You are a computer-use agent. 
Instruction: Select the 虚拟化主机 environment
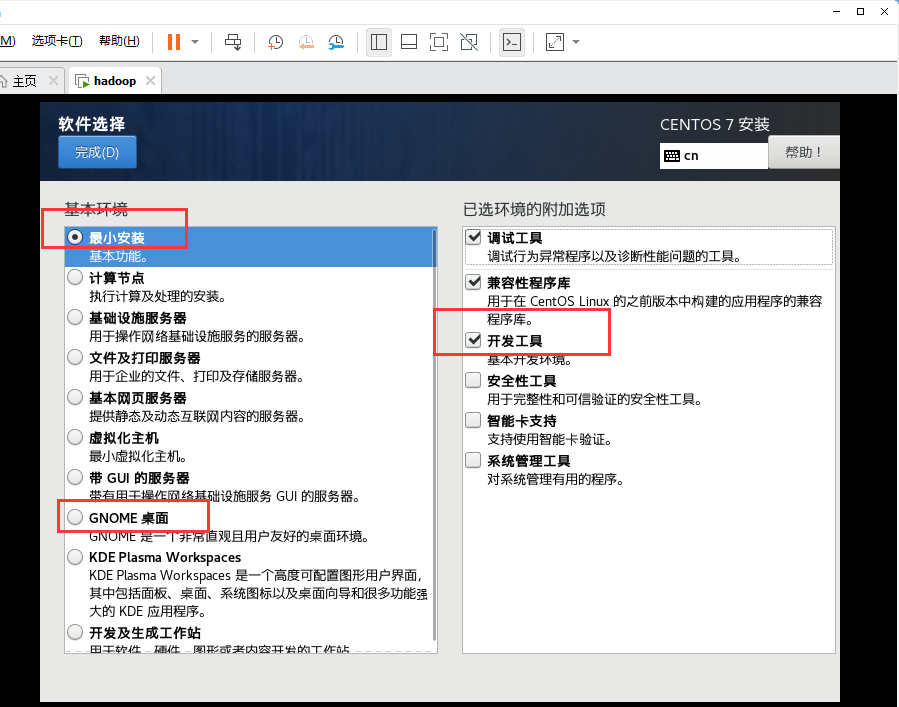point(75,437)
